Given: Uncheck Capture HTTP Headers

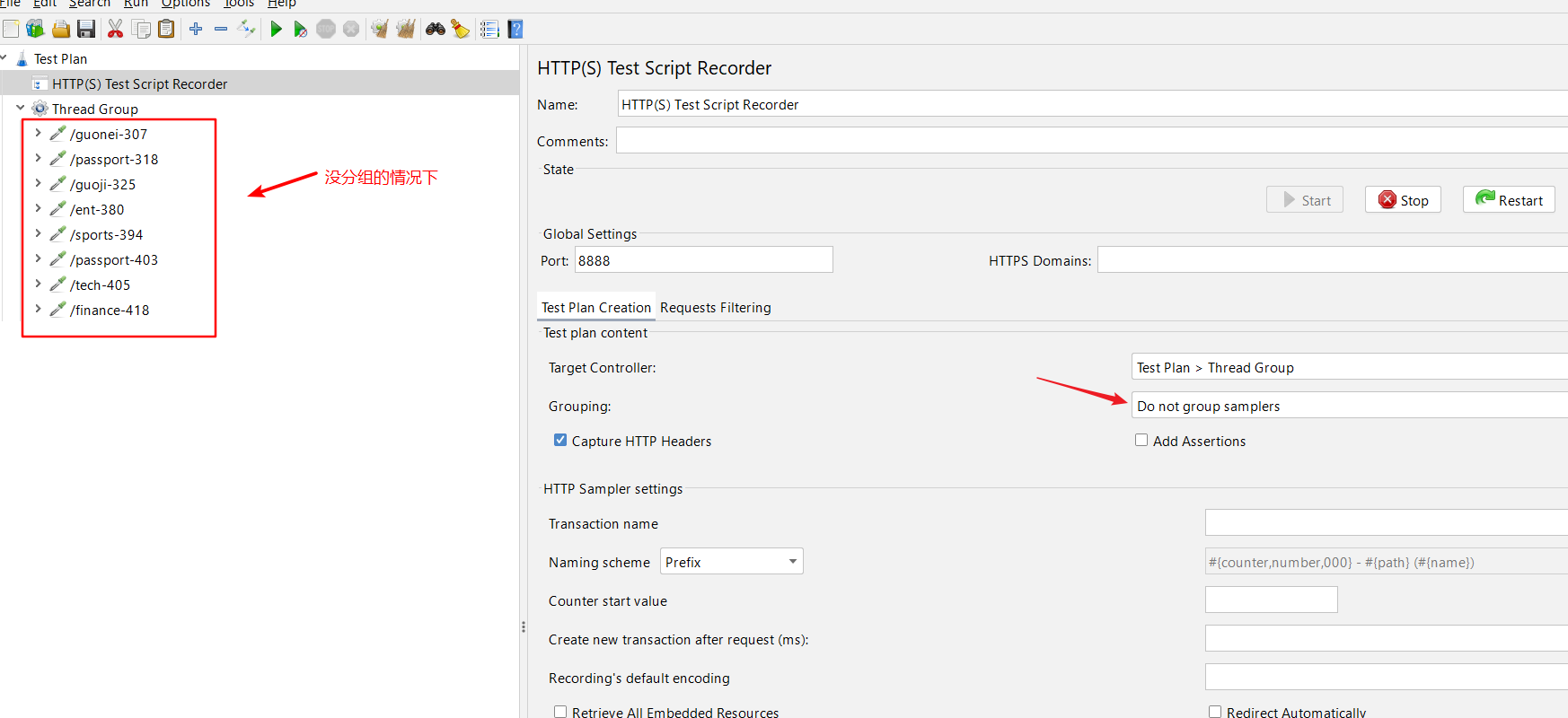Looking at the screenshot, I should 560,441.
